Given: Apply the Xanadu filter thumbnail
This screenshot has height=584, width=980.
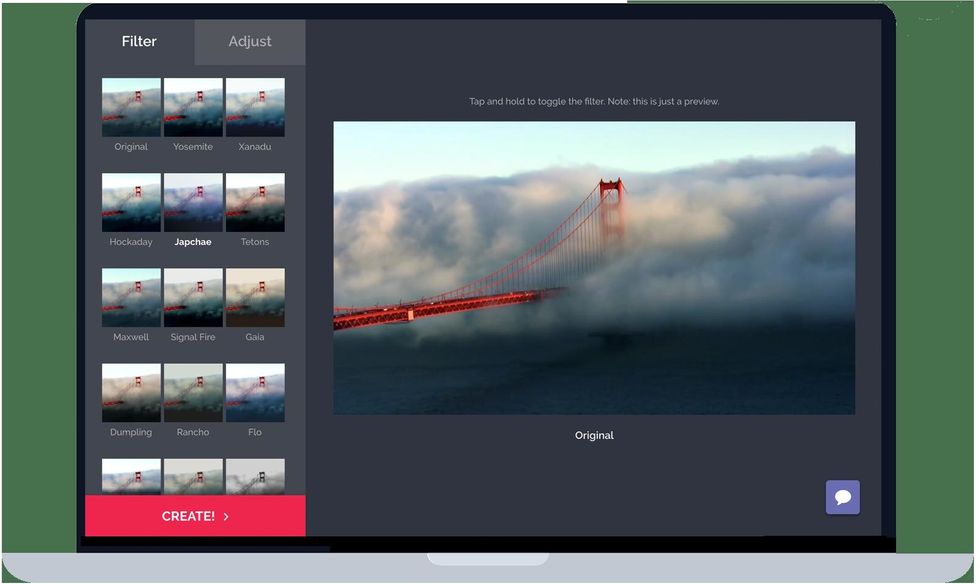Looking at the screenshot, I should click(255, 107).
